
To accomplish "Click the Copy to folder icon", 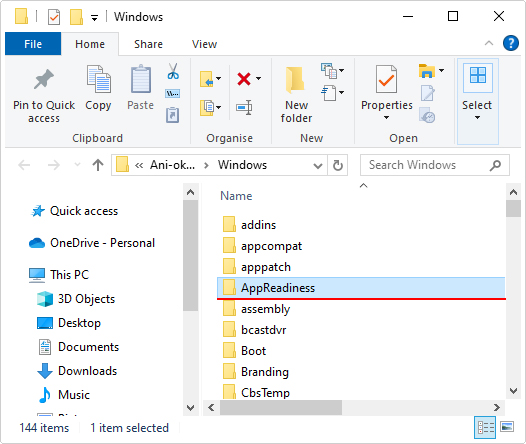I will (207, 108).
